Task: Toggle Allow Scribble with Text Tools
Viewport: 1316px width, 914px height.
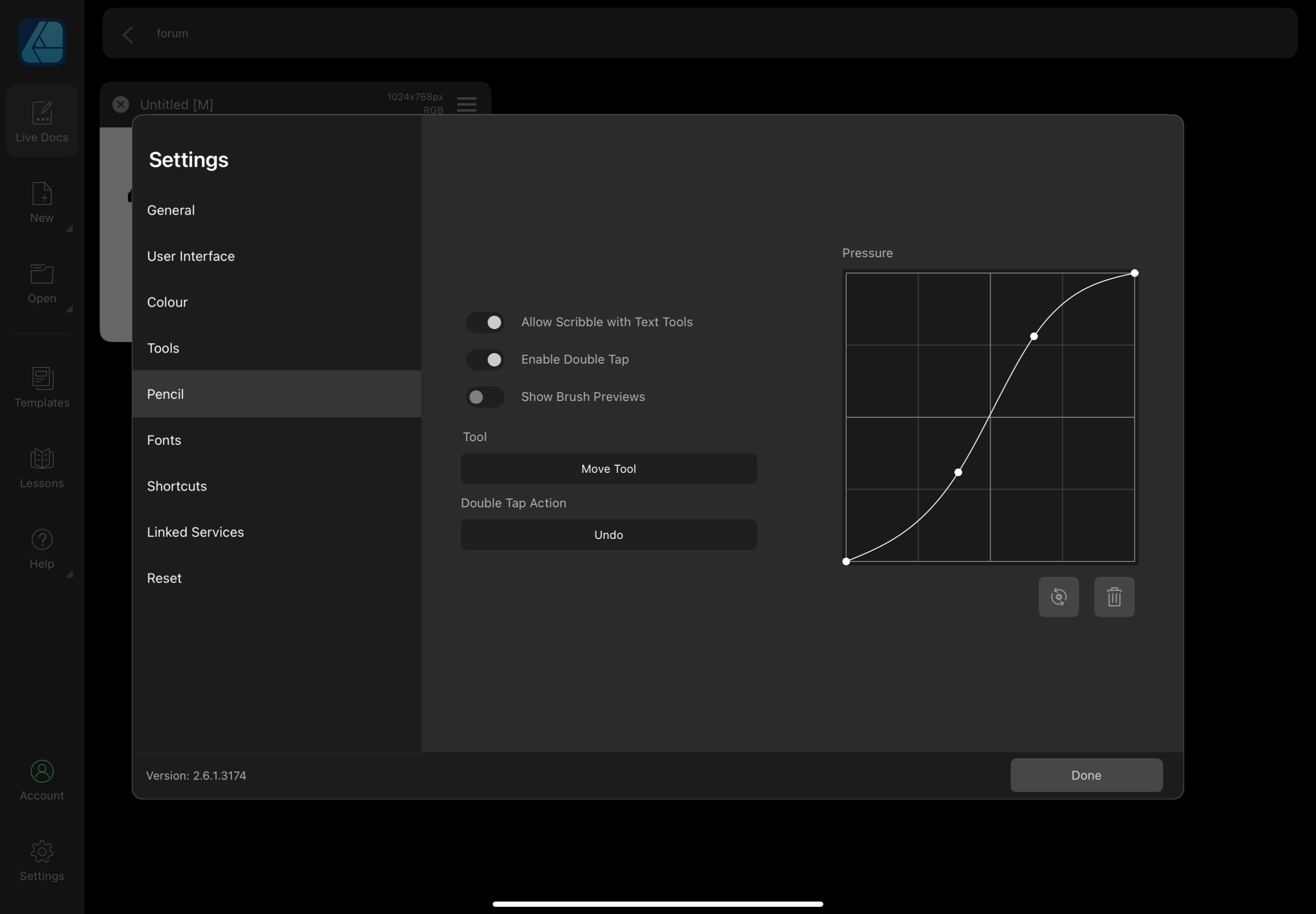Action: coord(485,322)
